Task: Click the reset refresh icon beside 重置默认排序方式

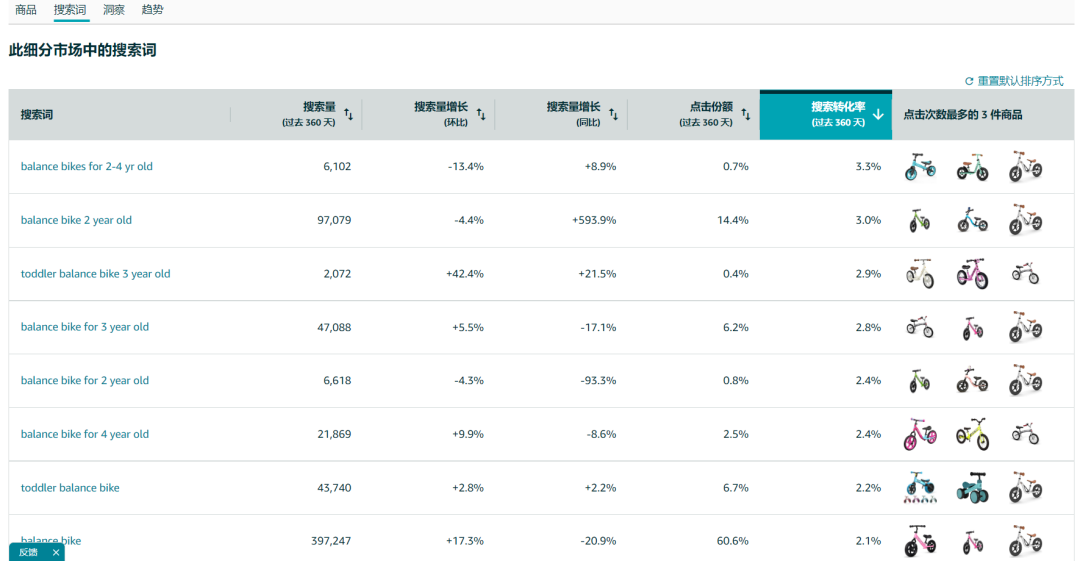Action: (968, 81)
